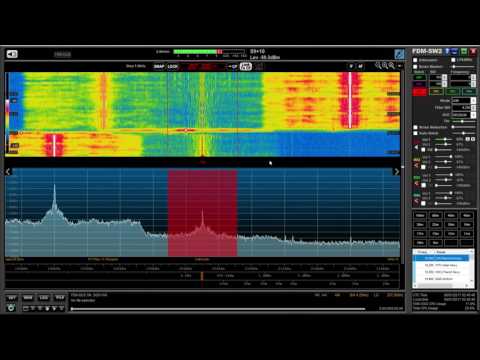Image resolution: width=480 pixels, height=360 pixels.
Task: Pan the spectrum with the left arrow
Action: pos(8,172)
